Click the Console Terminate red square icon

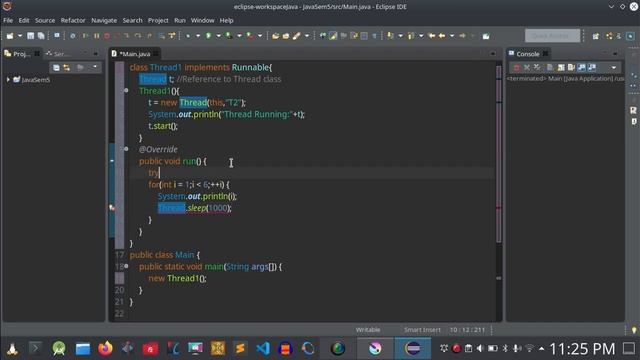516,67
